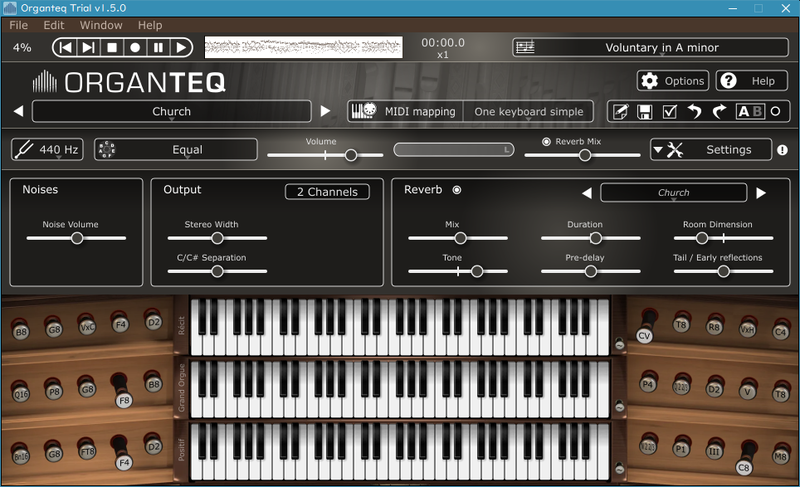Switch between A and B preset comparison
This screenshot has width=800, height=487.
(750, 111)
